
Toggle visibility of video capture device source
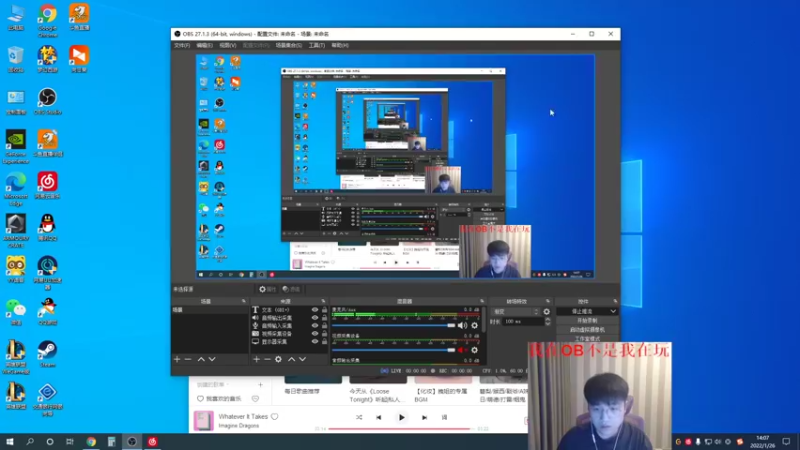[x=315, y=334]
